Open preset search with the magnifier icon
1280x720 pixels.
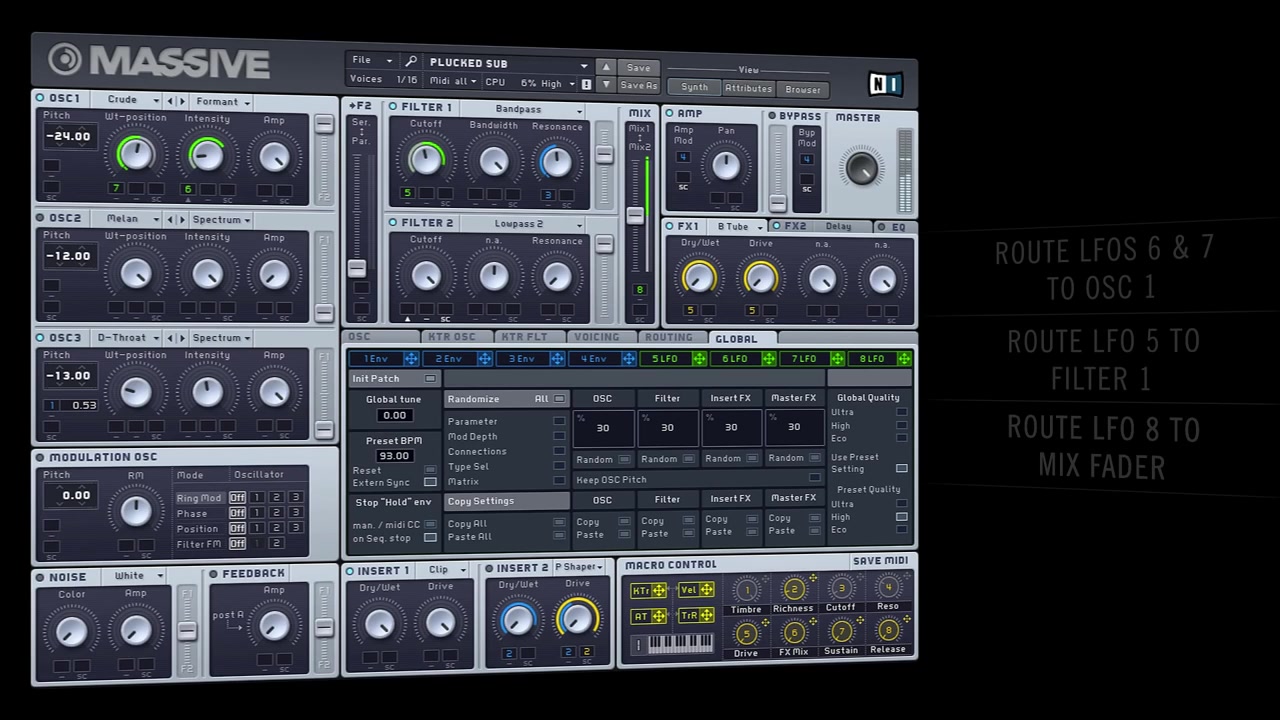pyautogui.click(x=411, y=62)
